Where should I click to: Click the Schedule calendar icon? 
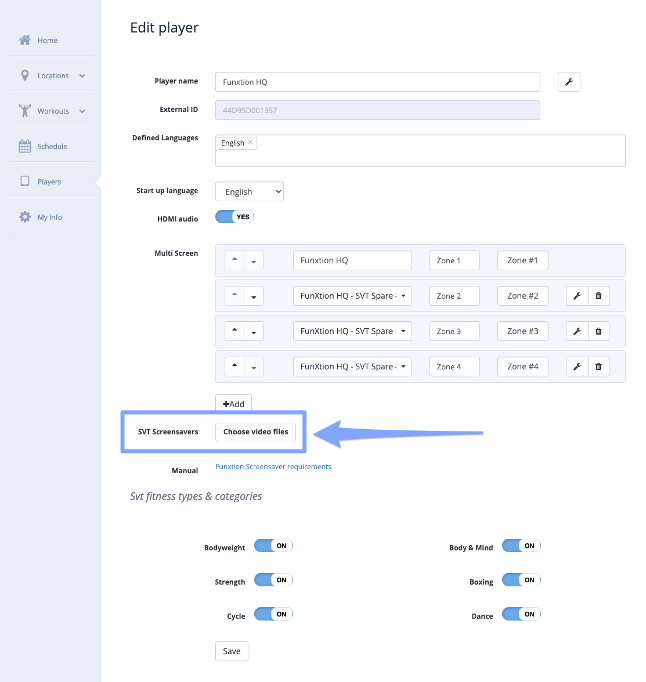pyautogui.click(x=25, y=146)
